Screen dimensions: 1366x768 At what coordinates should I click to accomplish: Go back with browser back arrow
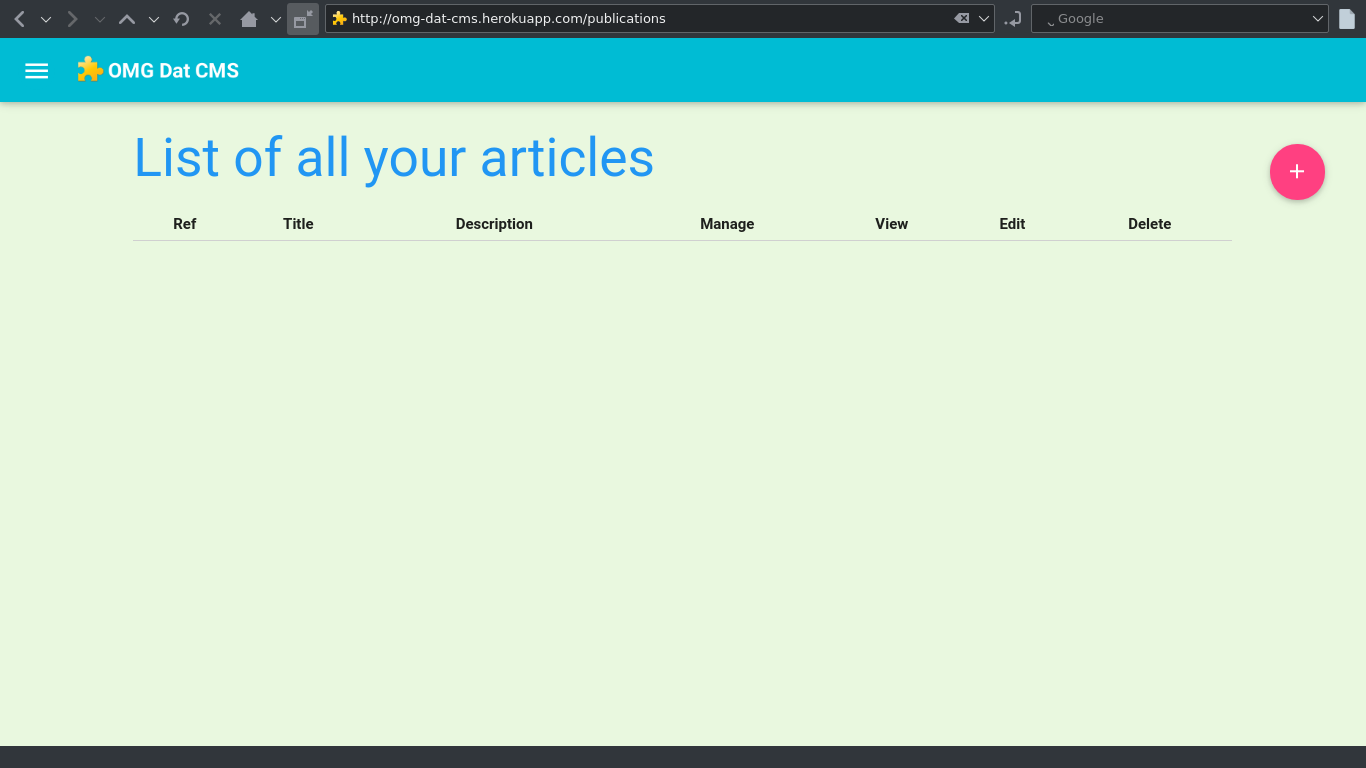click(x=19, y=19)
